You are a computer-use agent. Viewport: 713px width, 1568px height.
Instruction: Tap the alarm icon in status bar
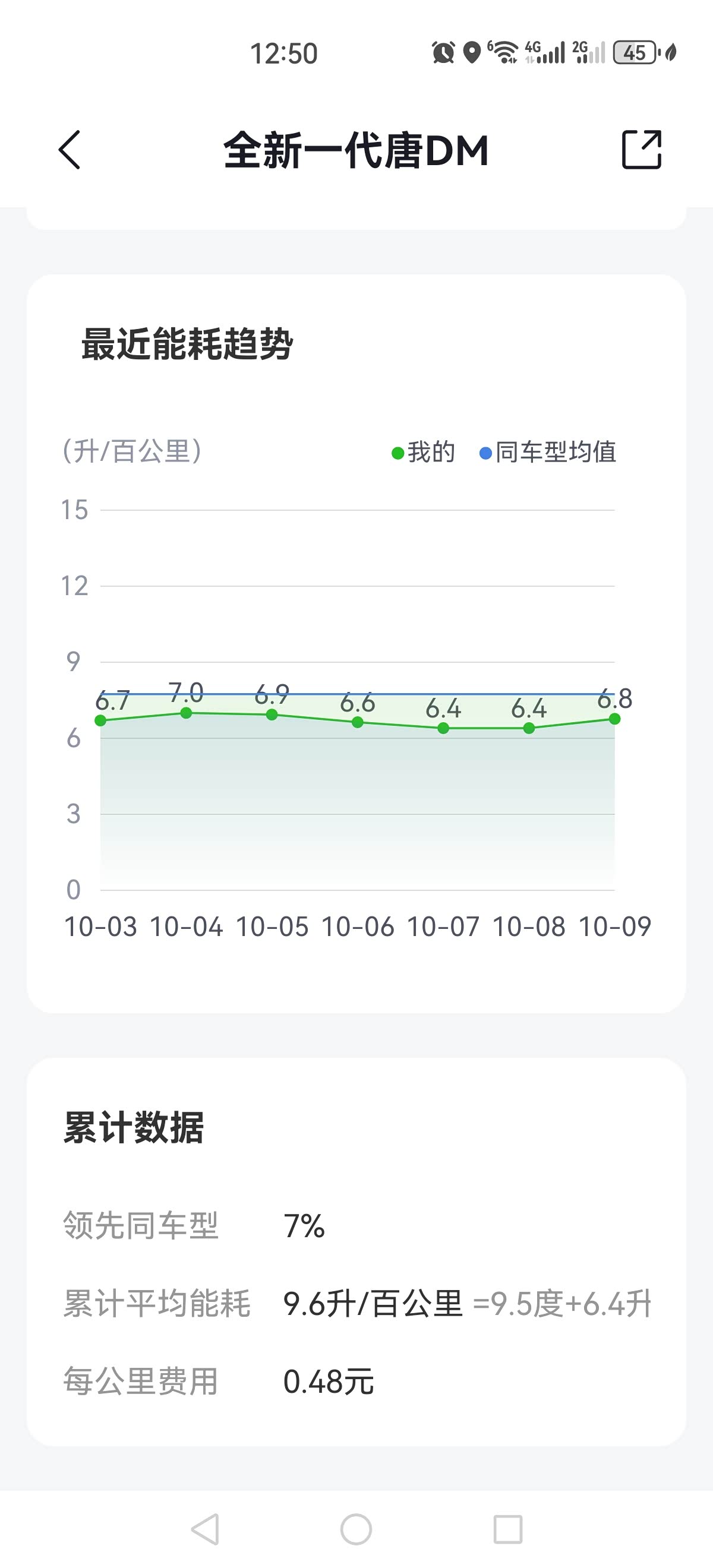coord(443,52)
